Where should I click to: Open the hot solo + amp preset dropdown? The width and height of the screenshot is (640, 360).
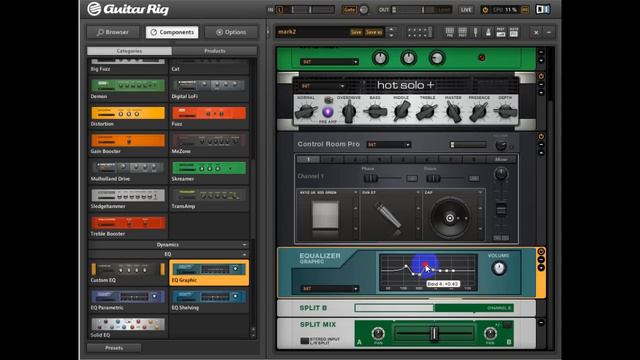click(x=323, y=86)
